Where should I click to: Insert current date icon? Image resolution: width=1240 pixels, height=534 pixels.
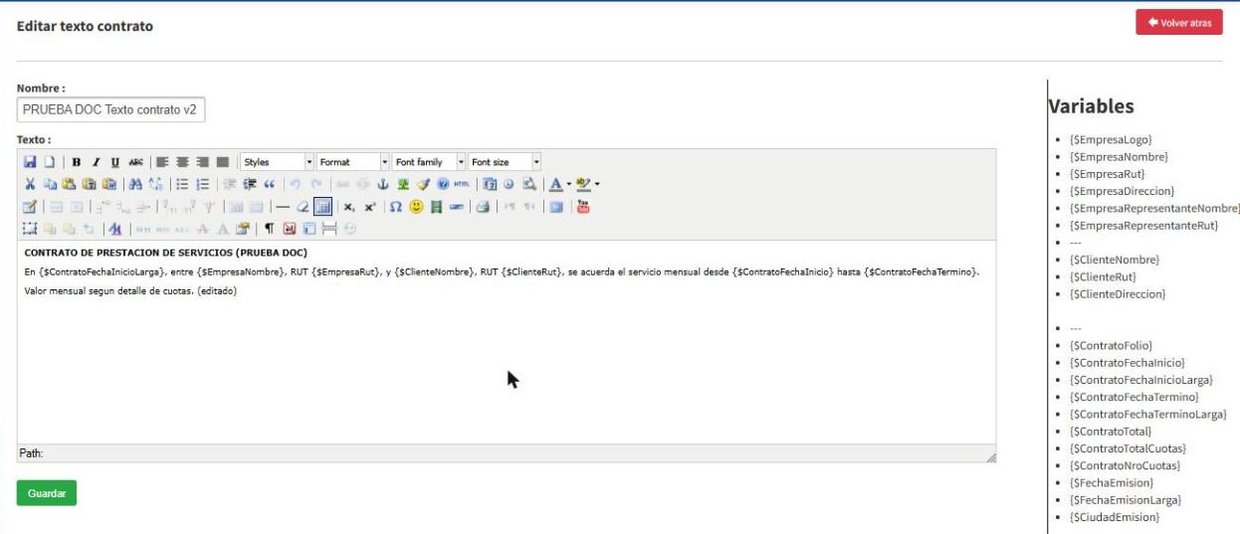click(490, 184)
